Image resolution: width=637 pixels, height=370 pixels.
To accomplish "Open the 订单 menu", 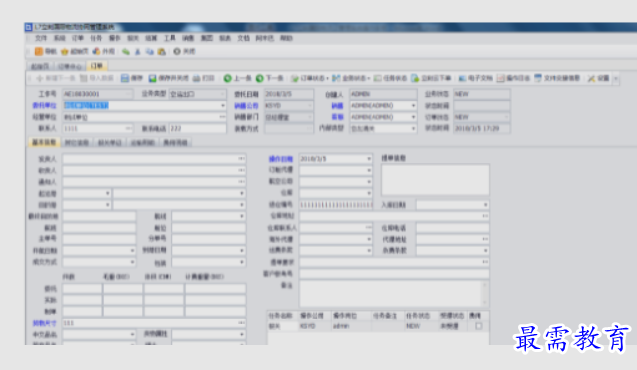I will pos(78,38).
